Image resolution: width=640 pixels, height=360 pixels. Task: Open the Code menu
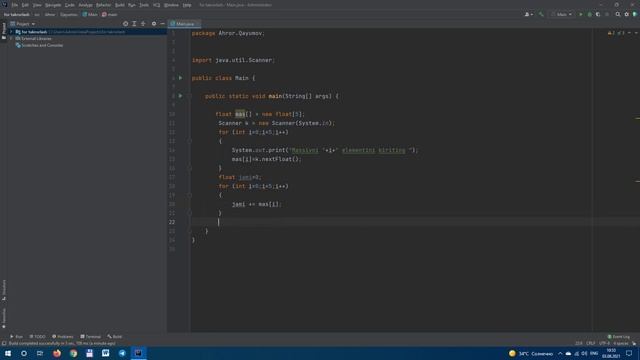70,5
